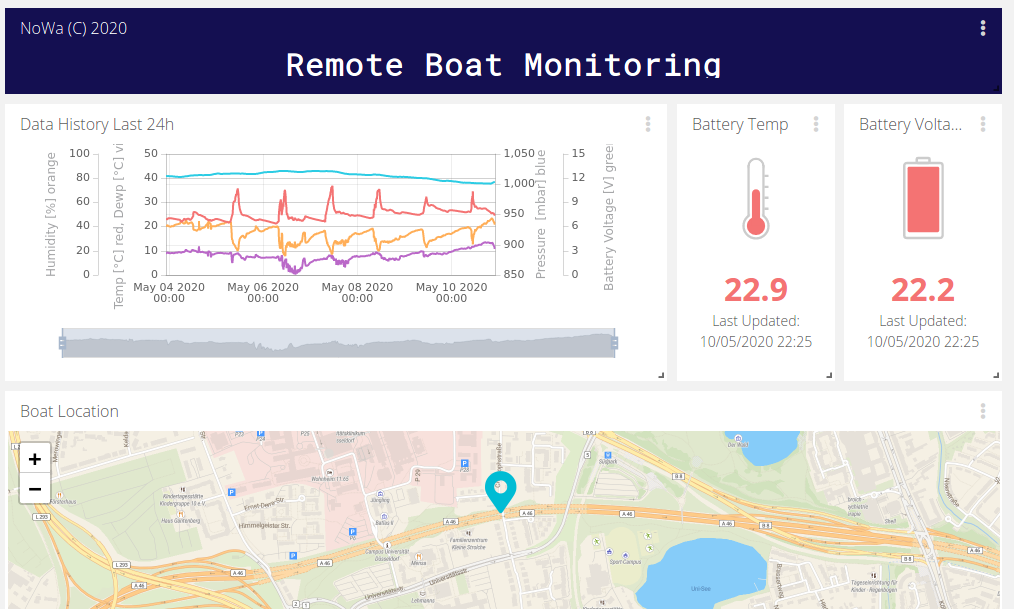
Task: Open Battery Voltage widget options menu
Action: (x=982, y=124)
